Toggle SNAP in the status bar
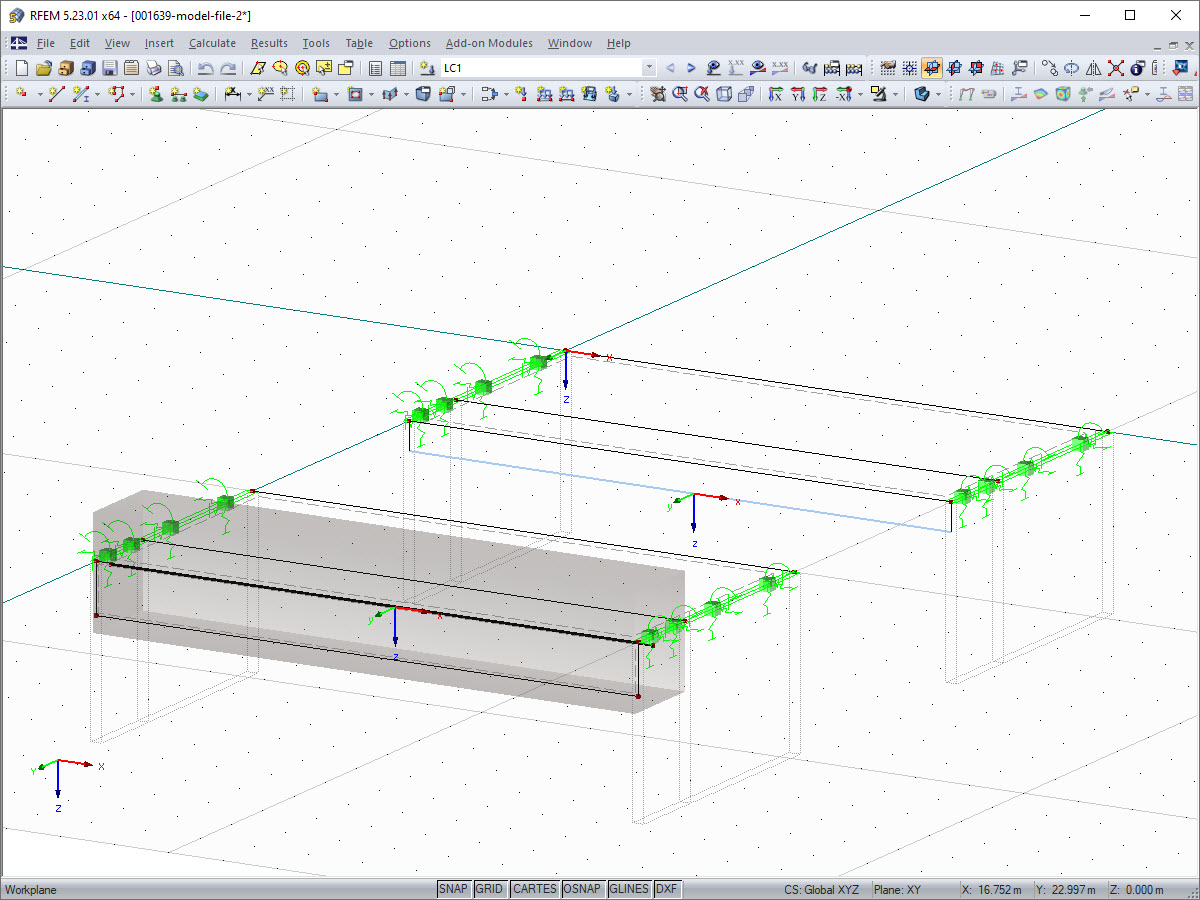This screenshot has height=900, width=1200. pos(453,889)
